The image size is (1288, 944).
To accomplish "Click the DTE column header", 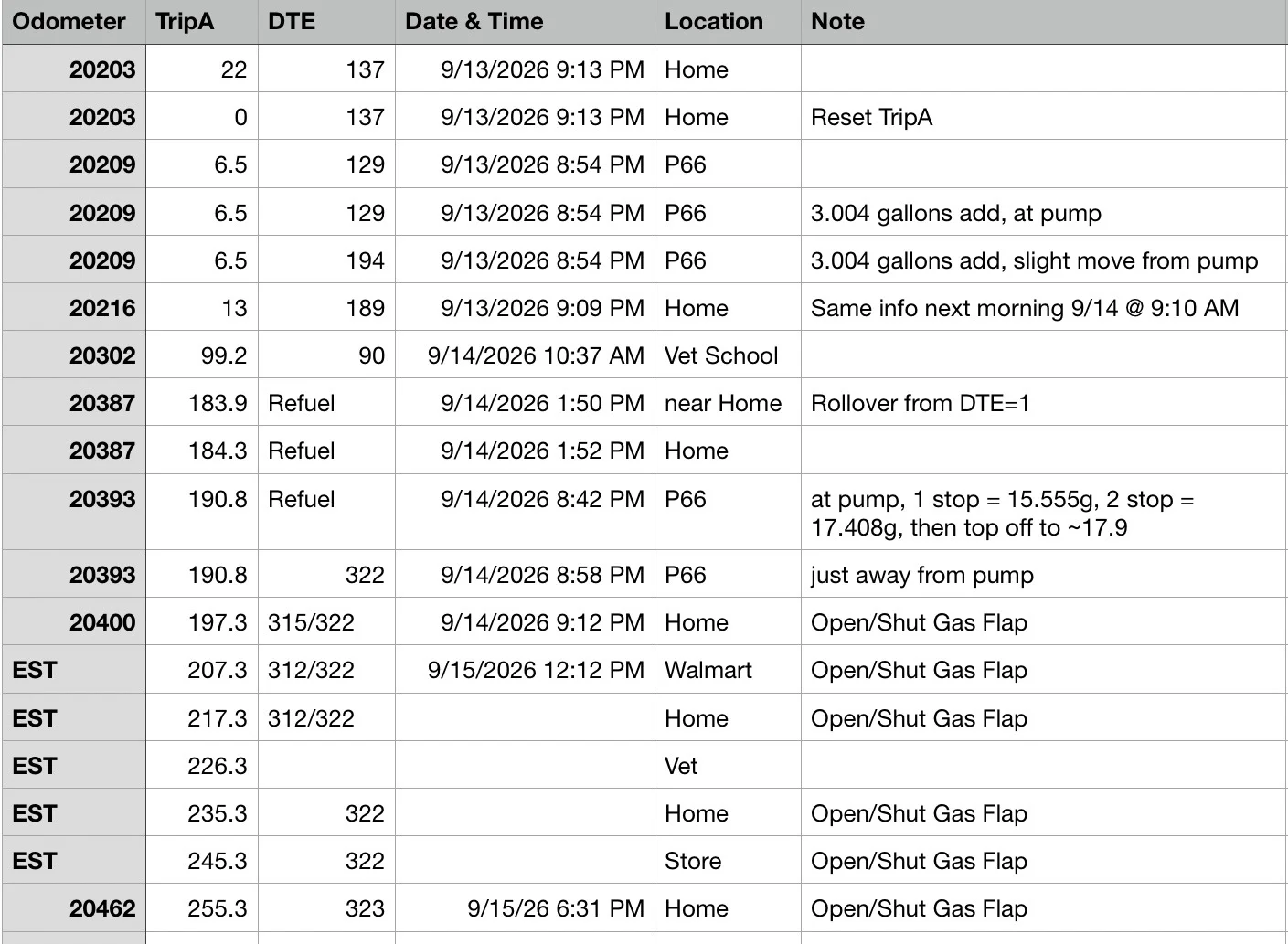I will [326, 22].
